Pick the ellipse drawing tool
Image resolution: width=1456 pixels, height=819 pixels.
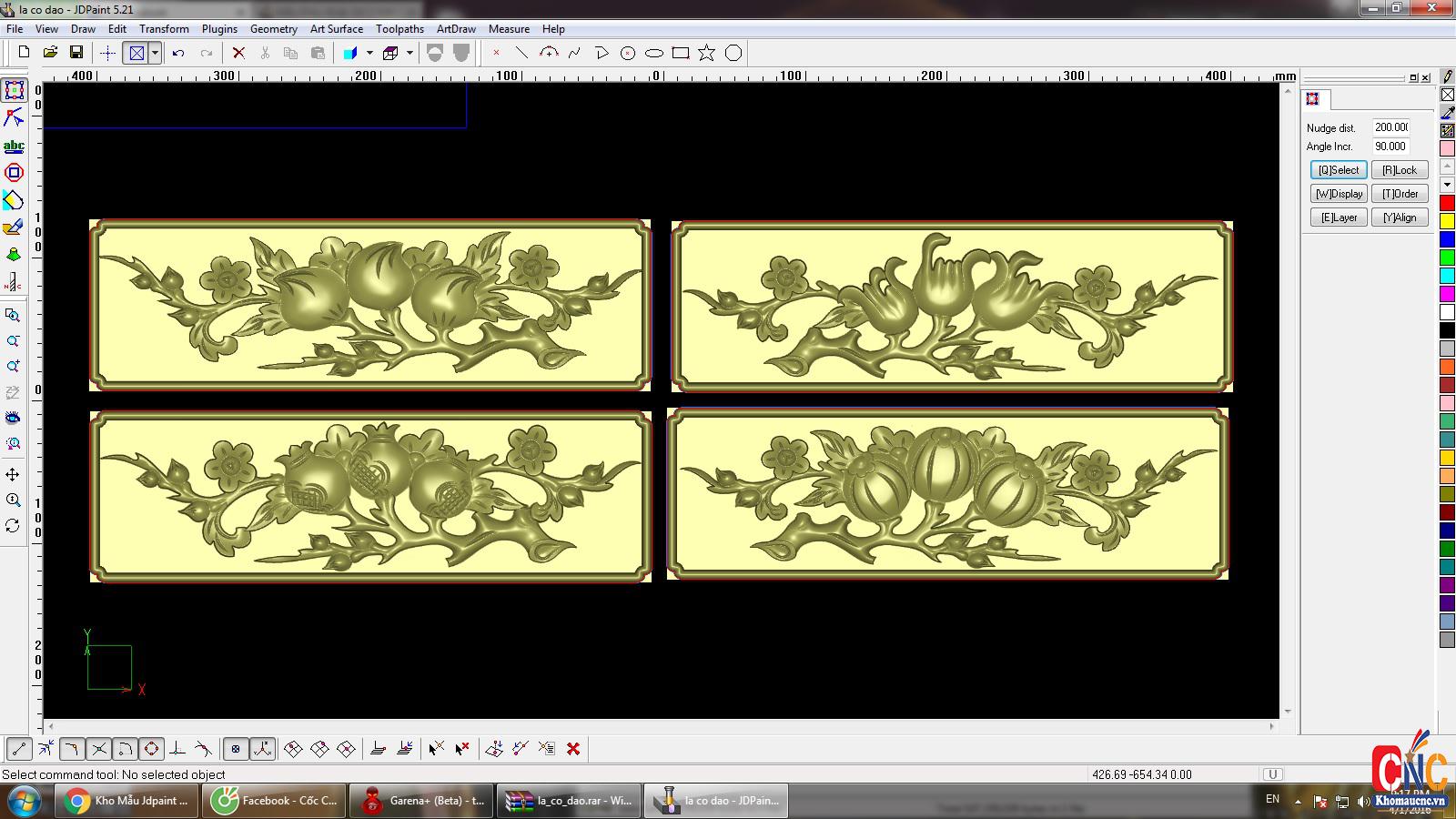pos(653,53)
